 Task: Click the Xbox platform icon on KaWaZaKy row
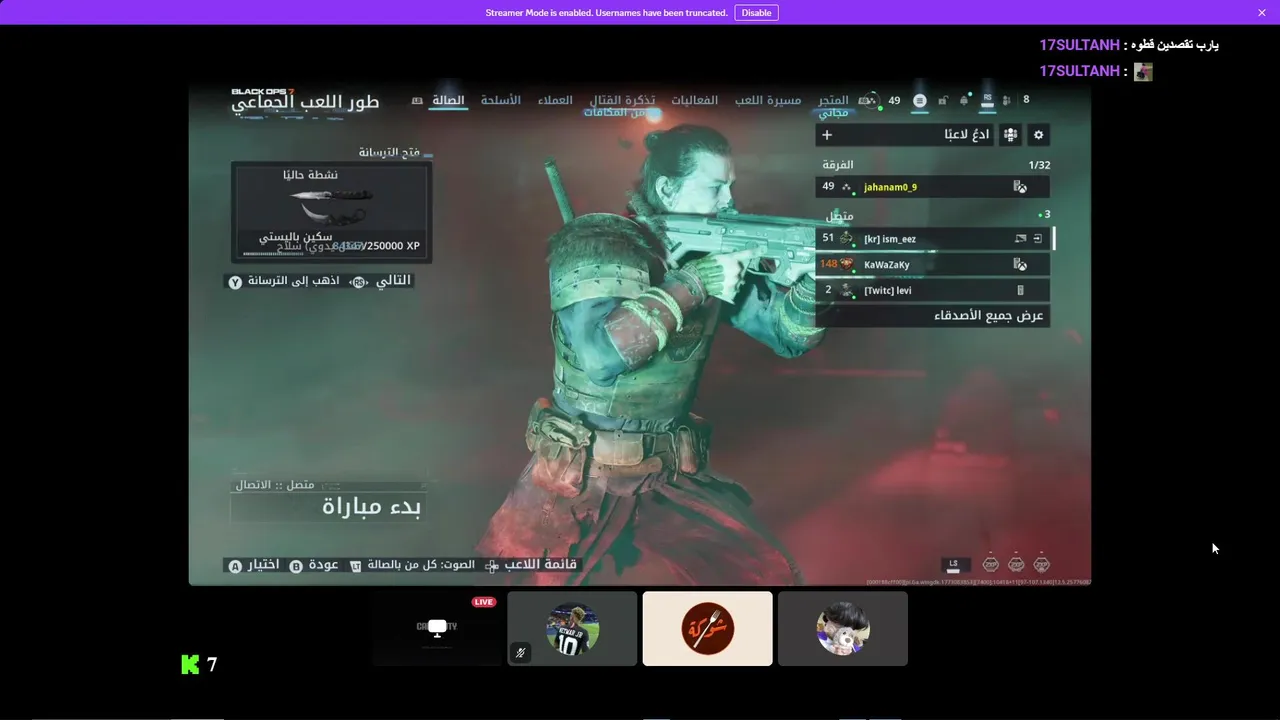pos(1020,265)
